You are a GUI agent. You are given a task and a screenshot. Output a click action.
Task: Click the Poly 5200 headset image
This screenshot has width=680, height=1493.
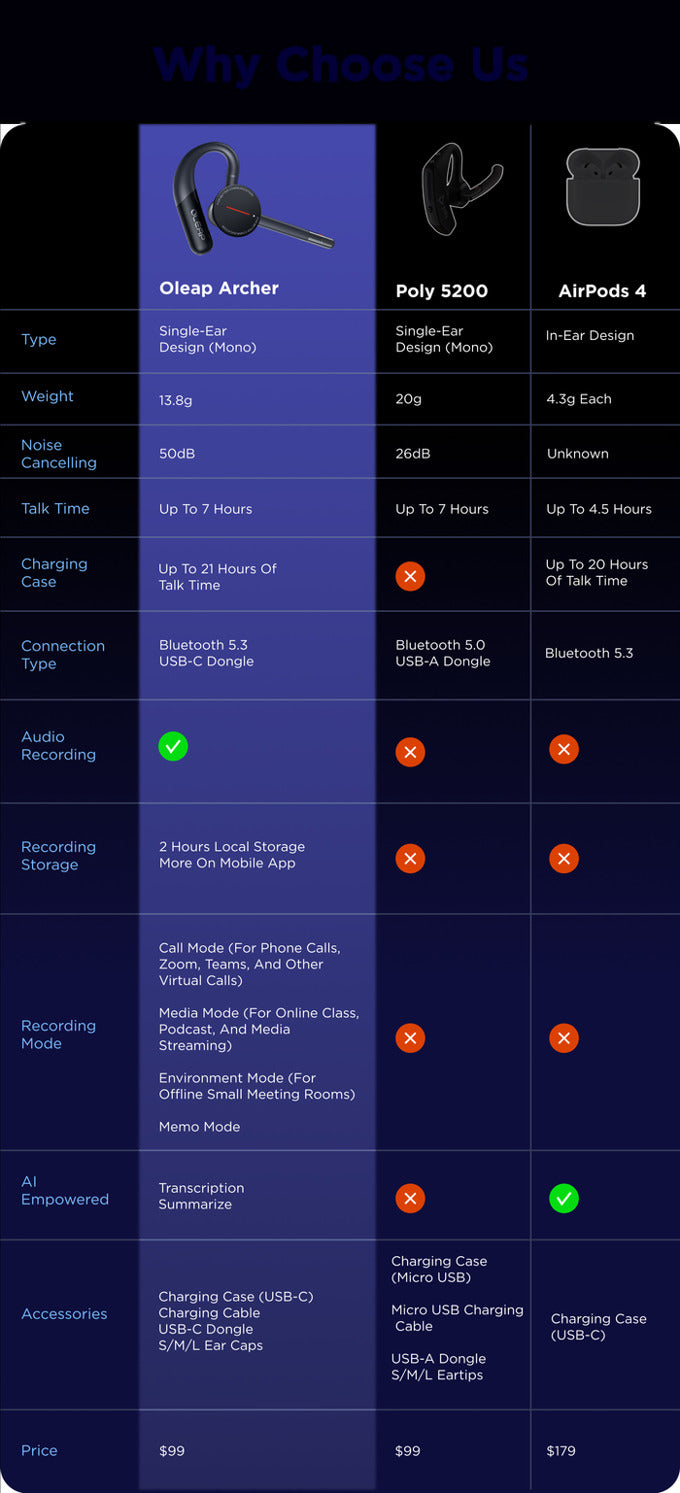(459, 188)
